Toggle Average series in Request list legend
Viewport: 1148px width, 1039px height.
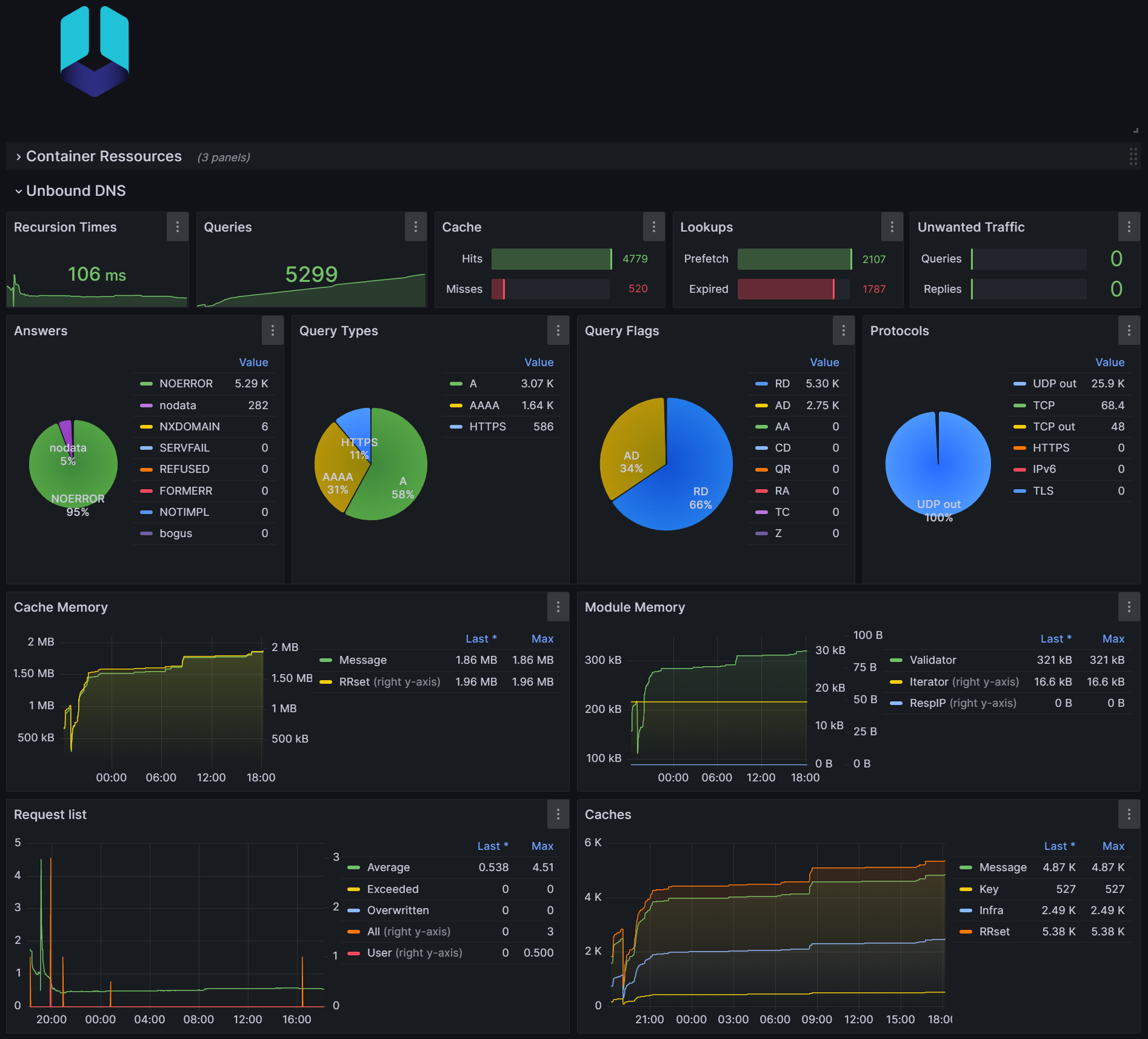388,867
